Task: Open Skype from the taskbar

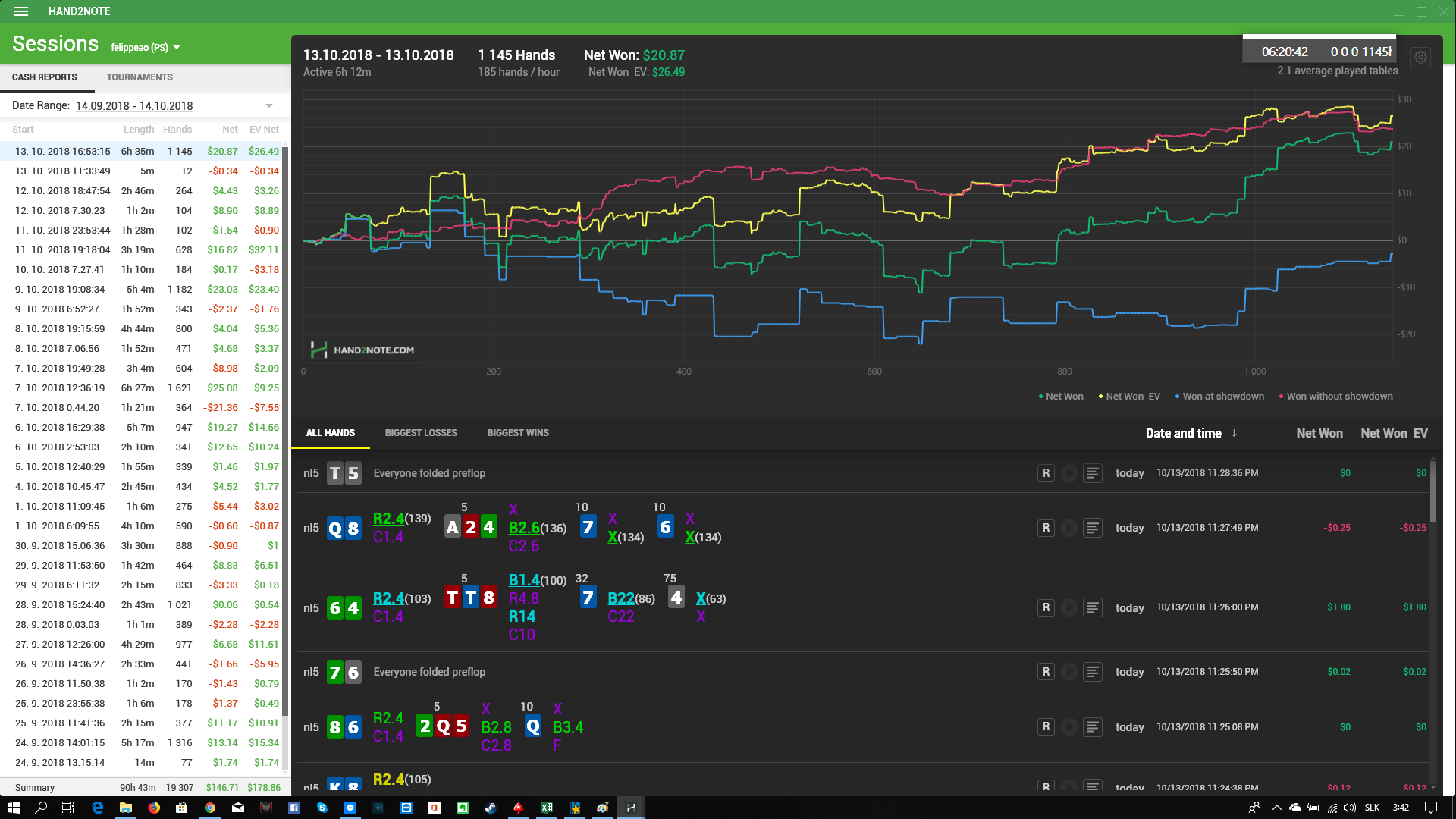Action: click(x=322, y=808)
